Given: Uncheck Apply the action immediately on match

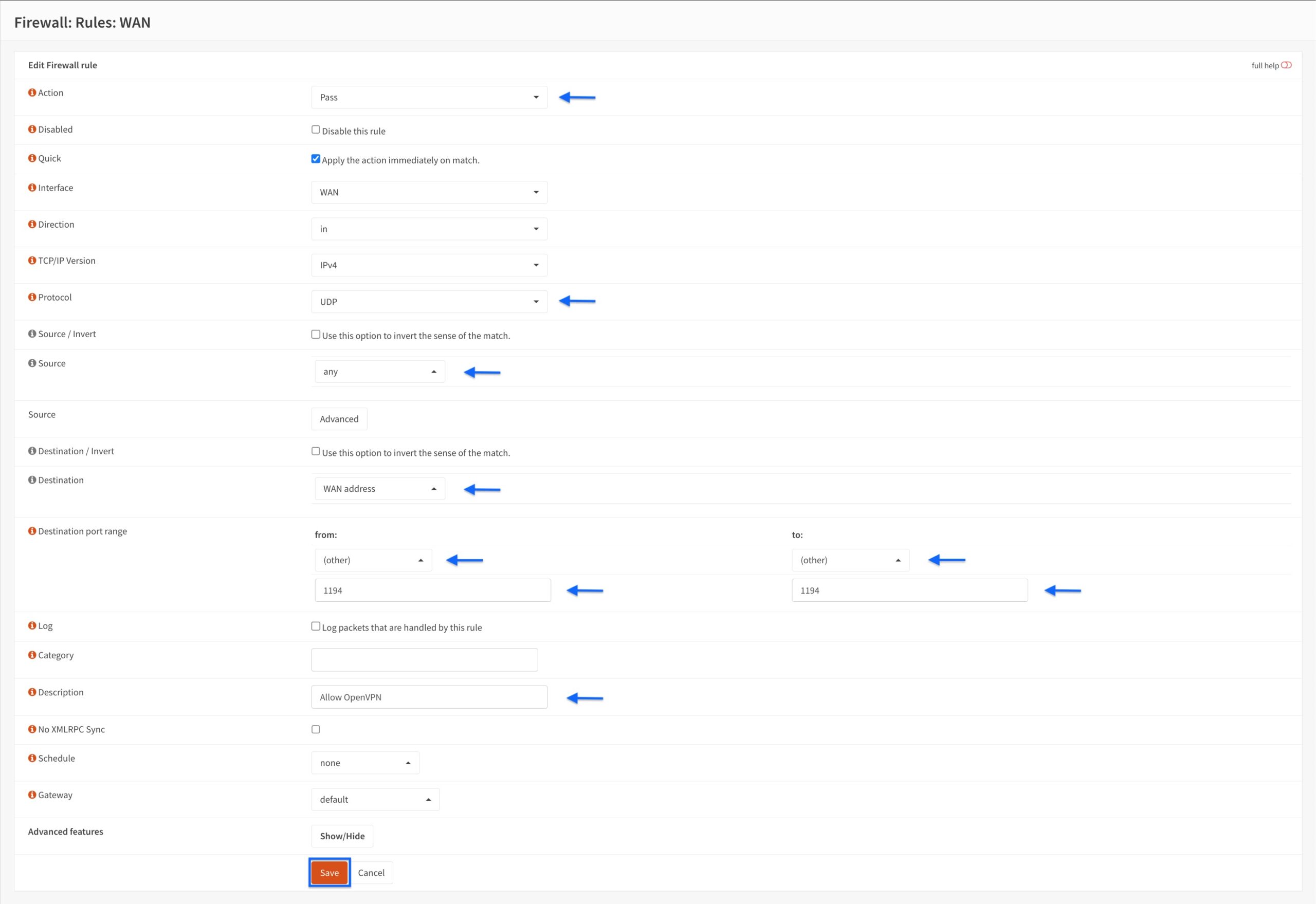Looking at the screenshot, I should click(x=316, y=159).
